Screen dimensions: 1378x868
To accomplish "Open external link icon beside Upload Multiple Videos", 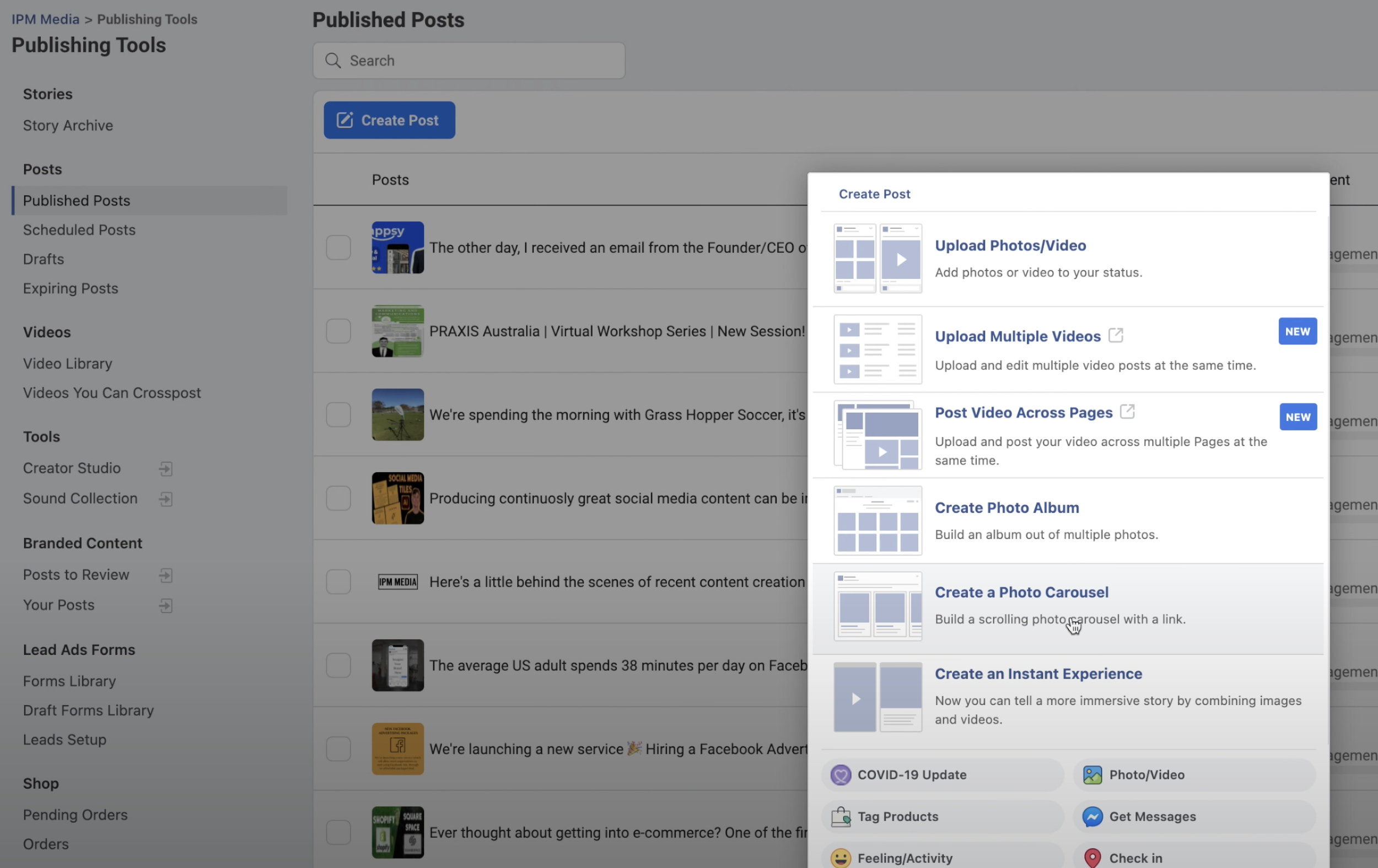I will coord(1115,335).
